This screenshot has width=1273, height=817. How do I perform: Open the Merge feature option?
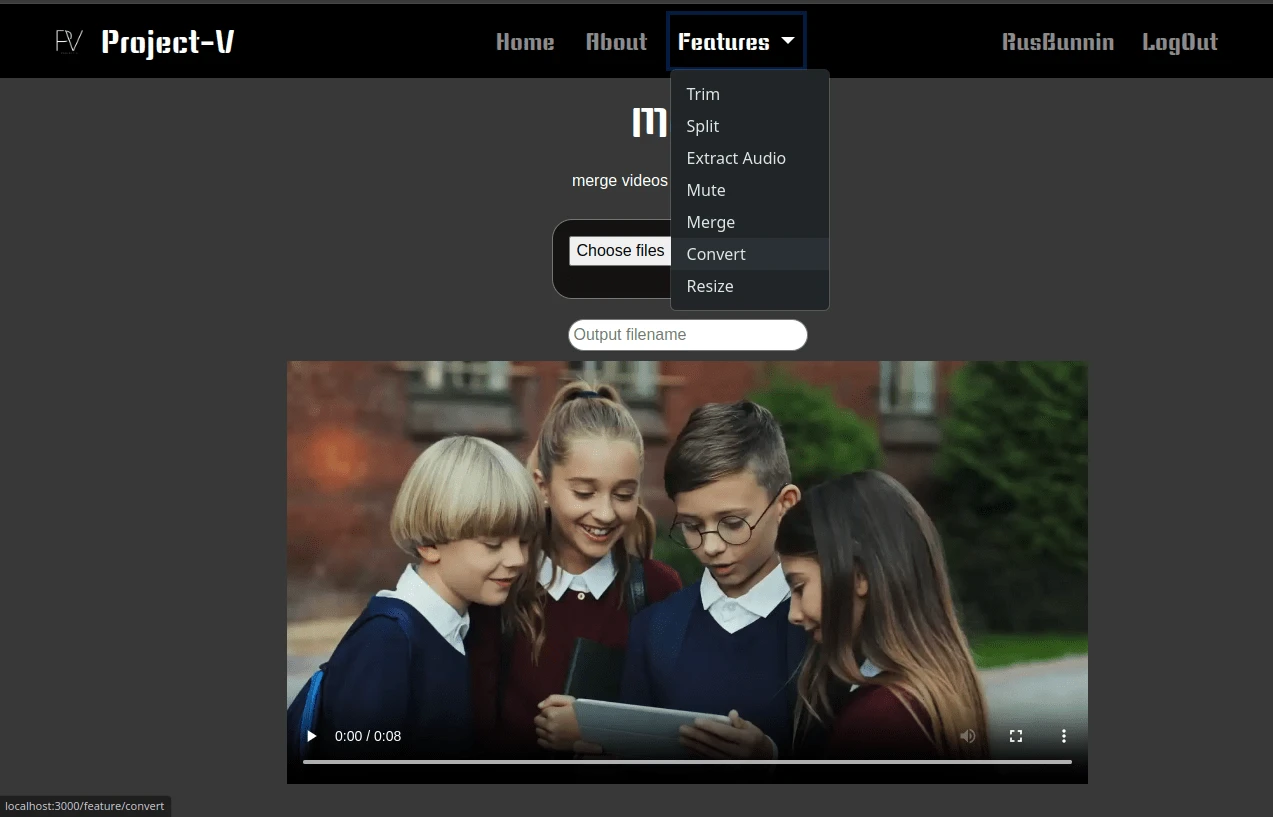coord(750,222)
